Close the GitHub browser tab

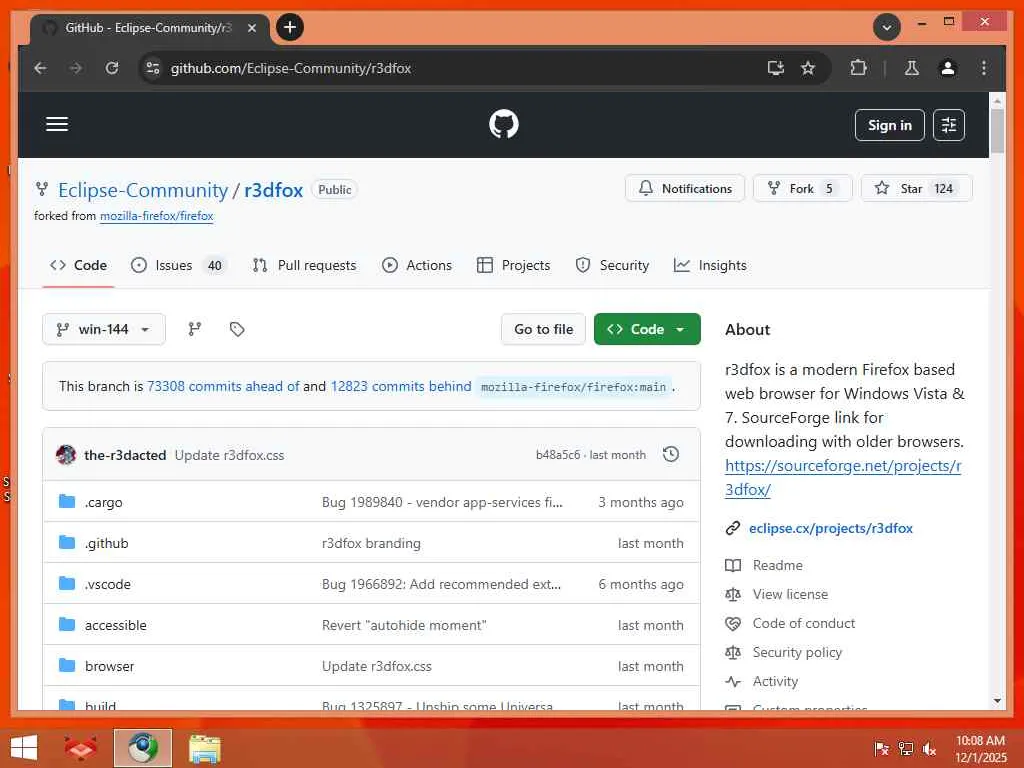click(x=251, y=28)
